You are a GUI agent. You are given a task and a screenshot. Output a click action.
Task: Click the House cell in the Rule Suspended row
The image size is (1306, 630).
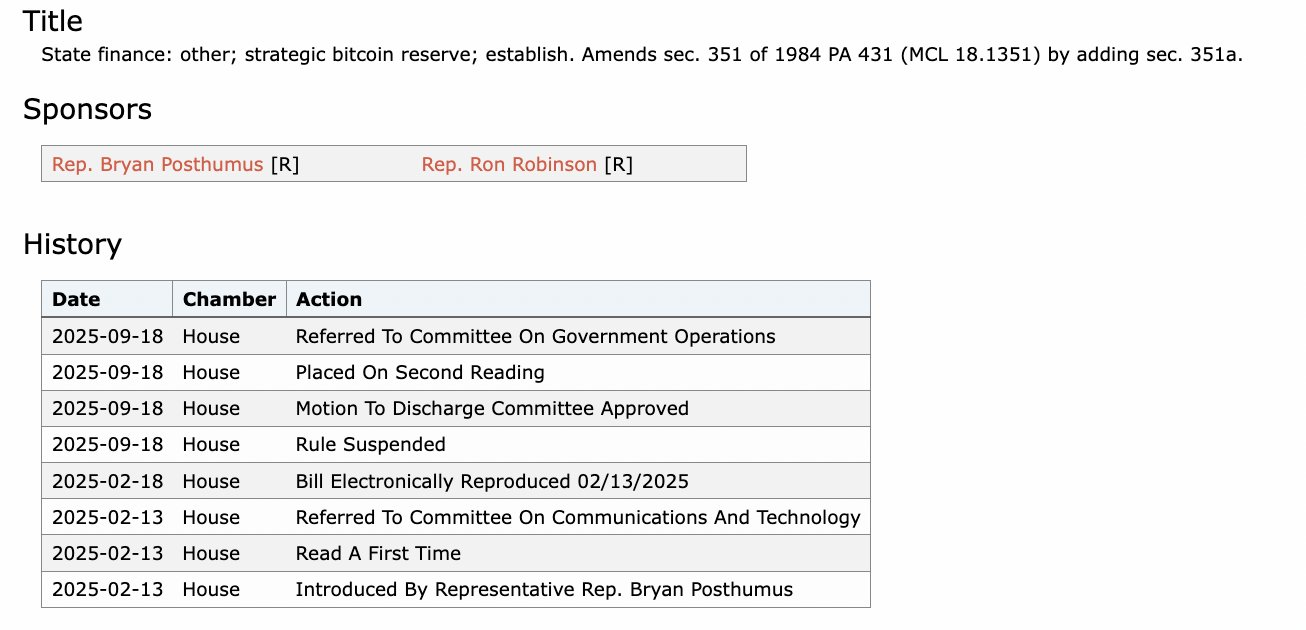tap(211, 444)
